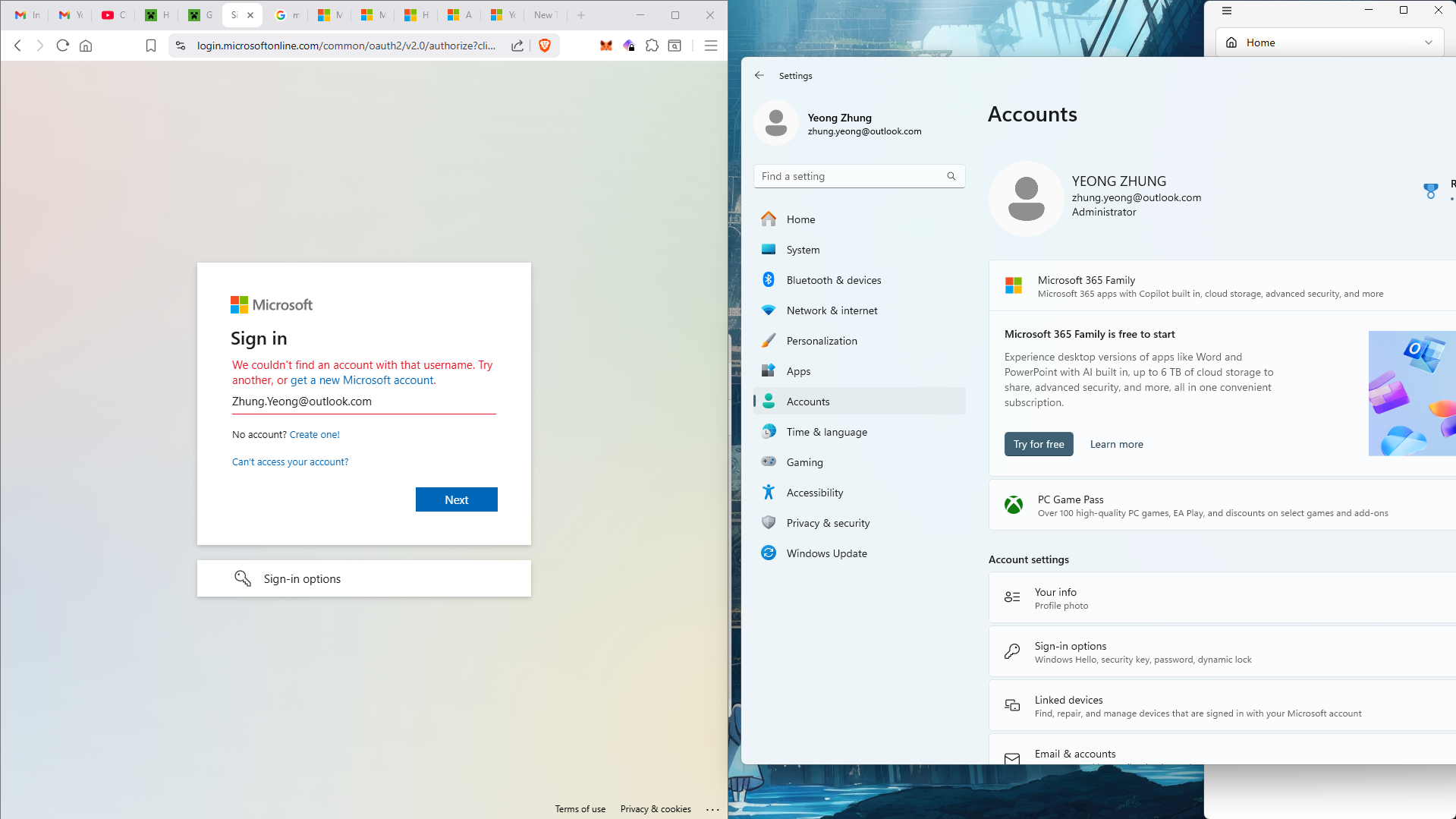This screenshot has height=819, width=1456.
Task: View site information icon beside the URL
Action: pyautogui.click(x=181, y=46)
